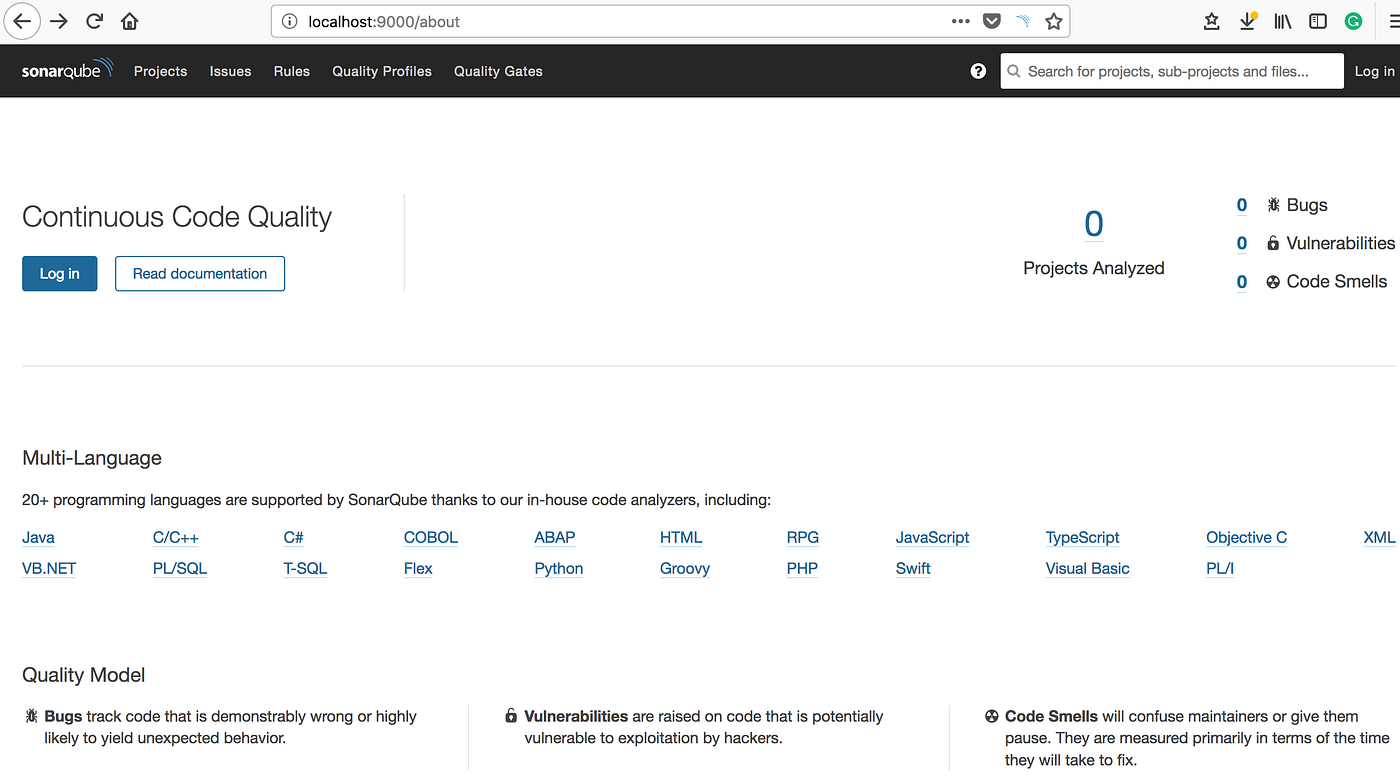The image size is (1400, 781).
Task: Click the magnifier icon in the search box
Action: (1014, 71)
